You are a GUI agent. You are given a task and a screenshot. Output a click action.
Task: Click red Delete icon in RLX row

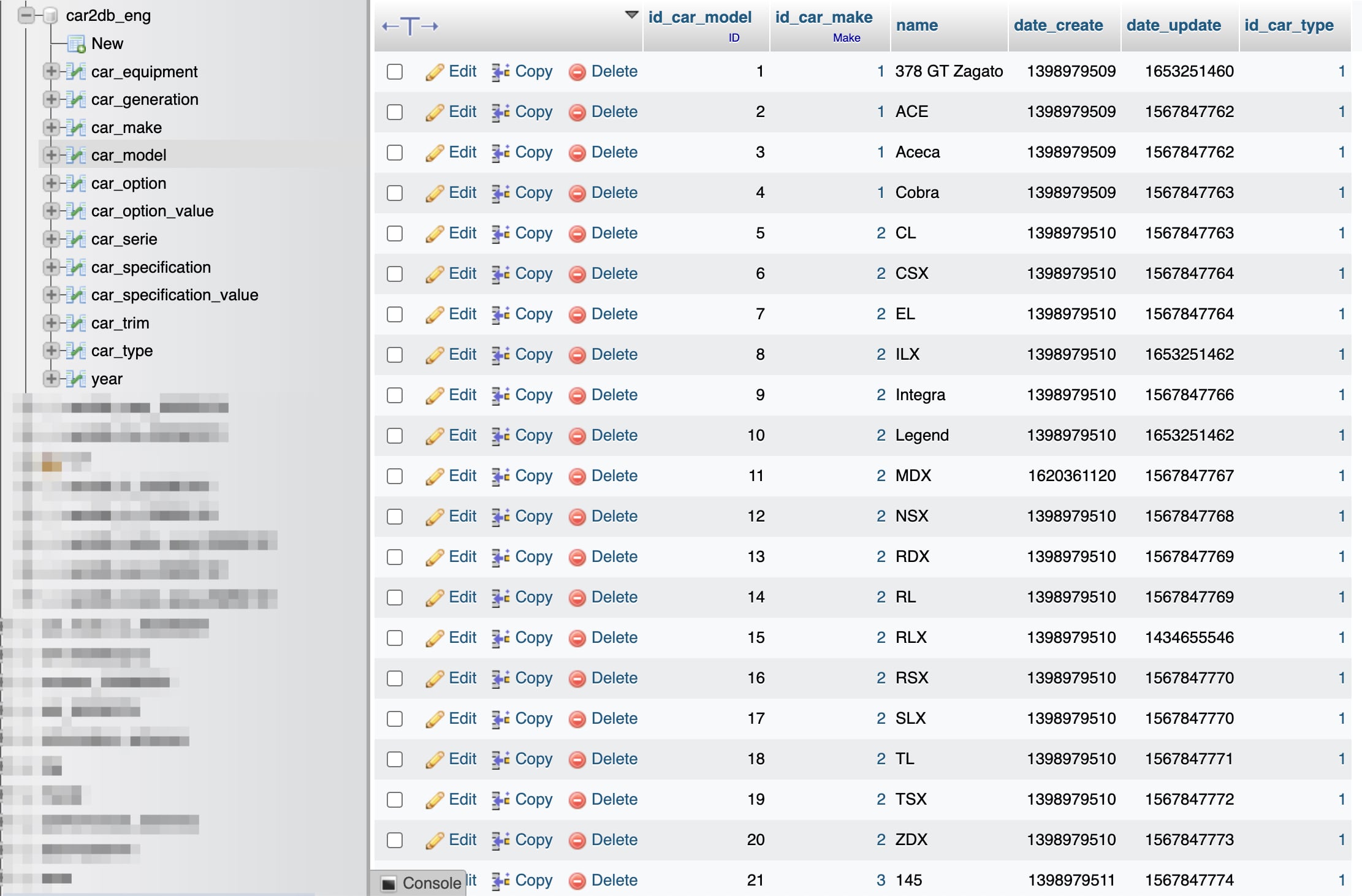point(577,638)
